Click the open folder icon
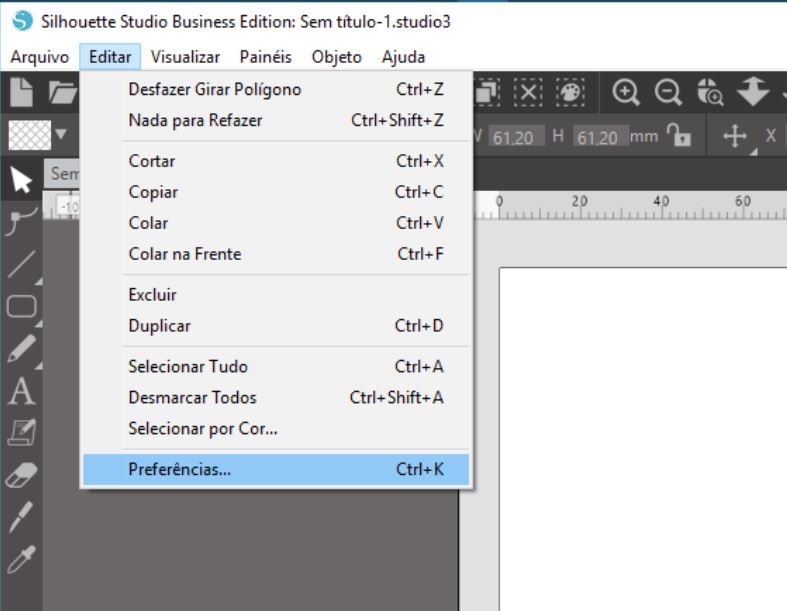This screenshot has width=787, height=611. (62, 92)
